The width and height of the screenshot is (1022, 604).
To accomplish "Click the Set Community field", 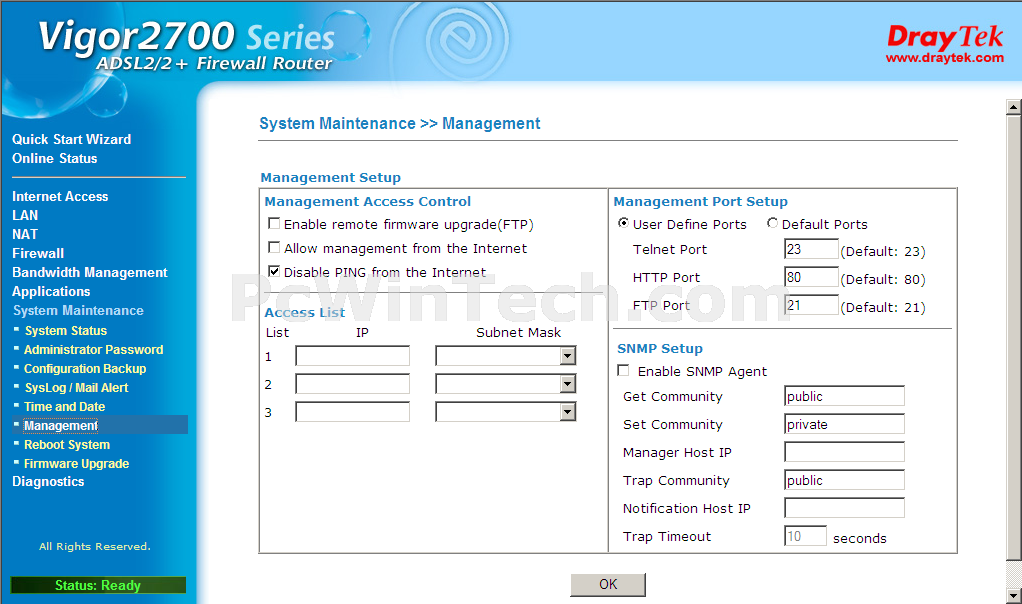I will point(845,424).
